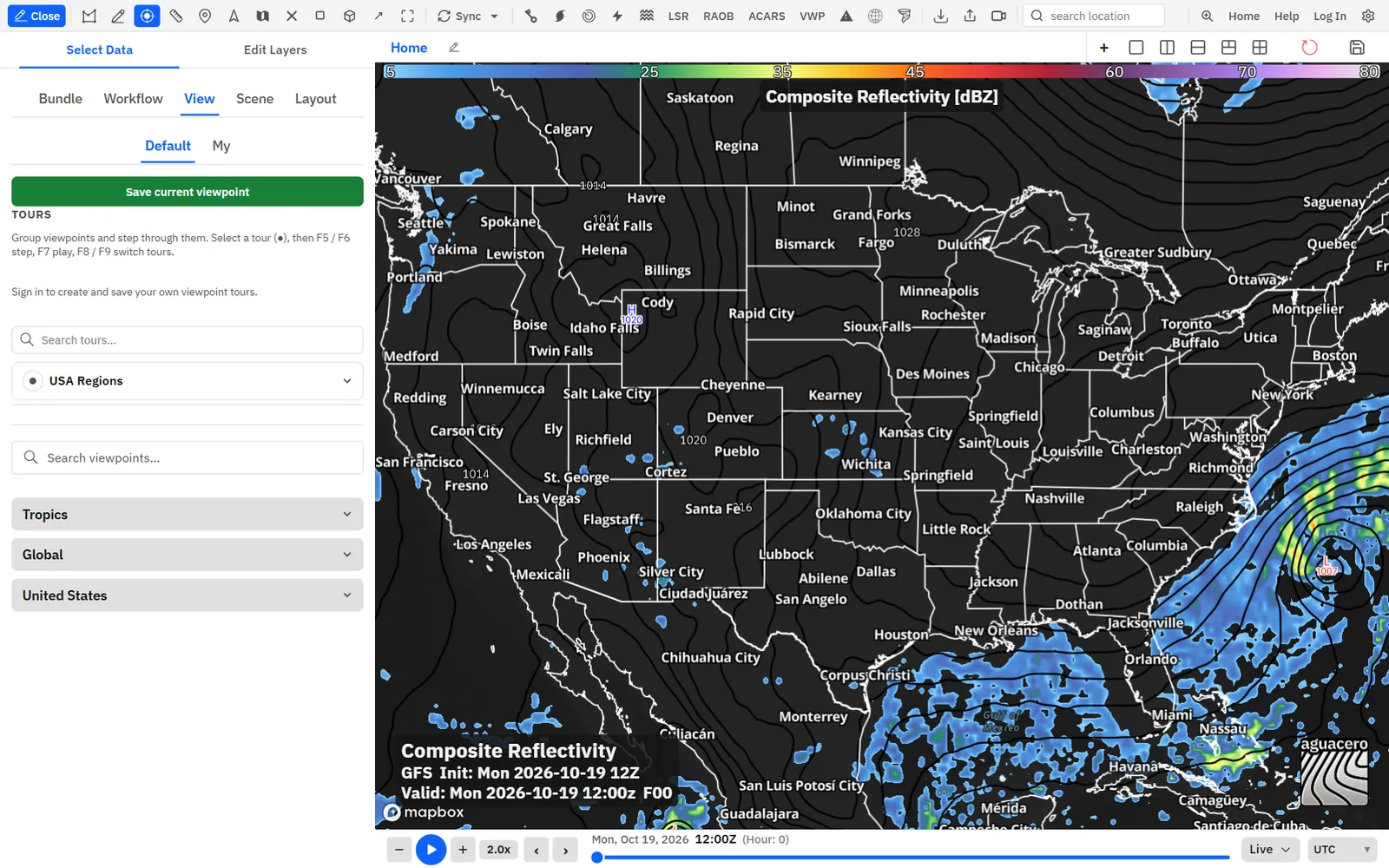Open the Workflow tab

[133, 99]
